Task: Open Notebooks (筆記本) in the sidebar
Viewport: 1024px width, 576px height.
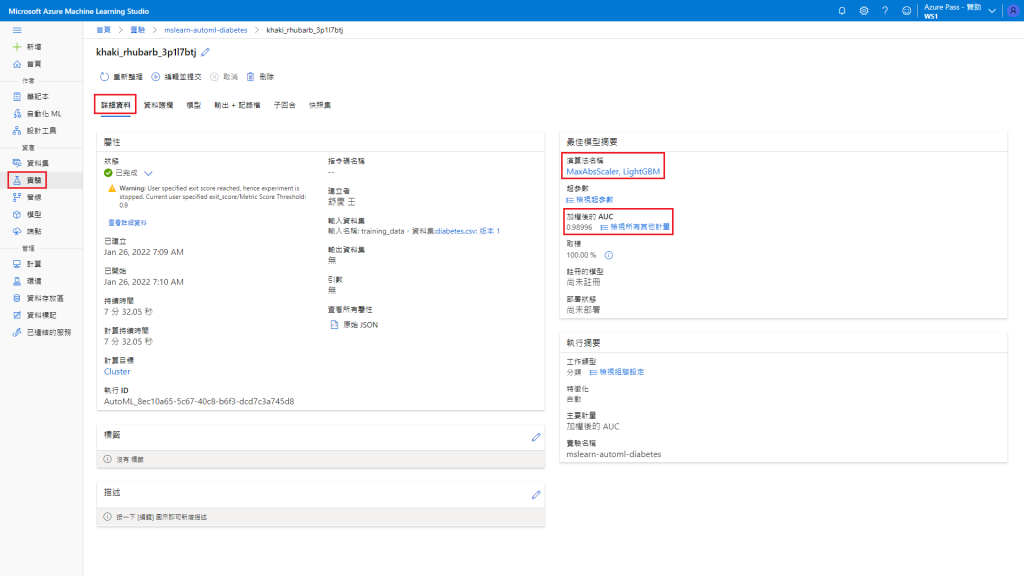Action: tap(31, 97)
